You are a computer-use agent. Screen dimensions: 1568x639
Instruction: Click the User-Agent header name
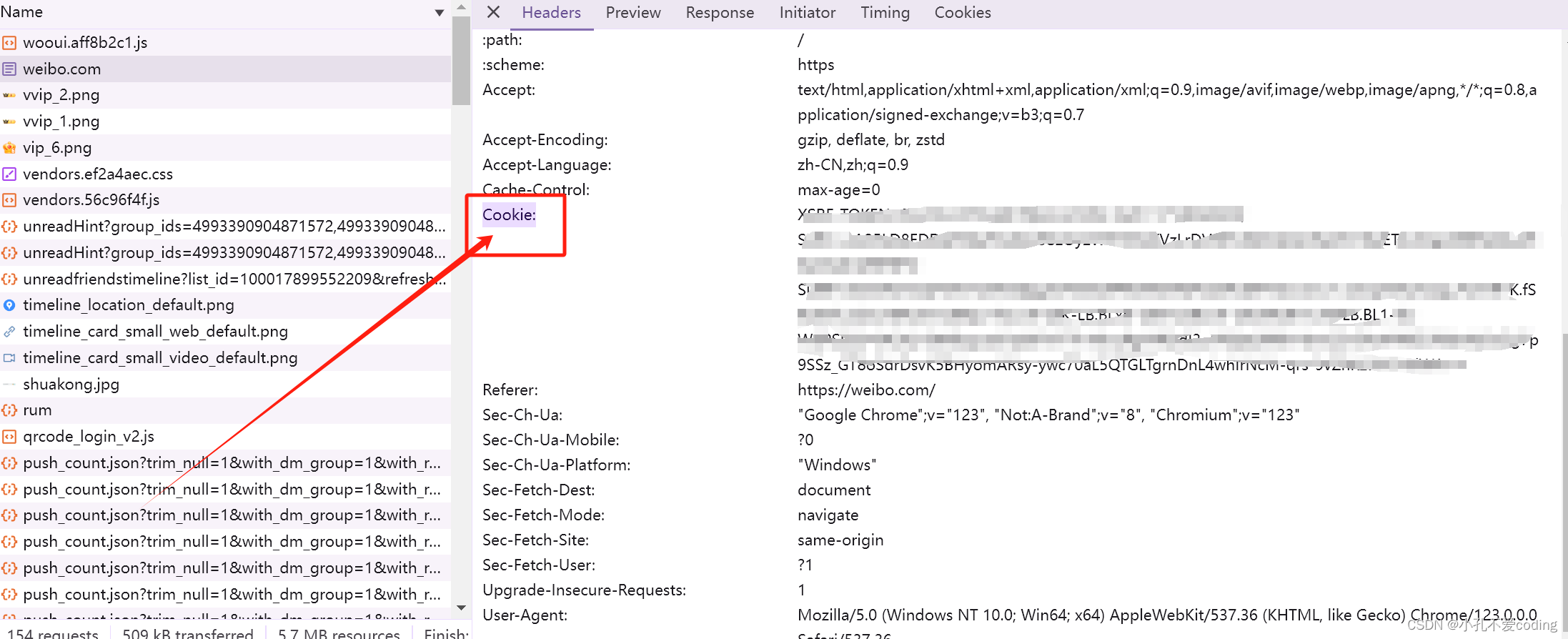(525, 615)
